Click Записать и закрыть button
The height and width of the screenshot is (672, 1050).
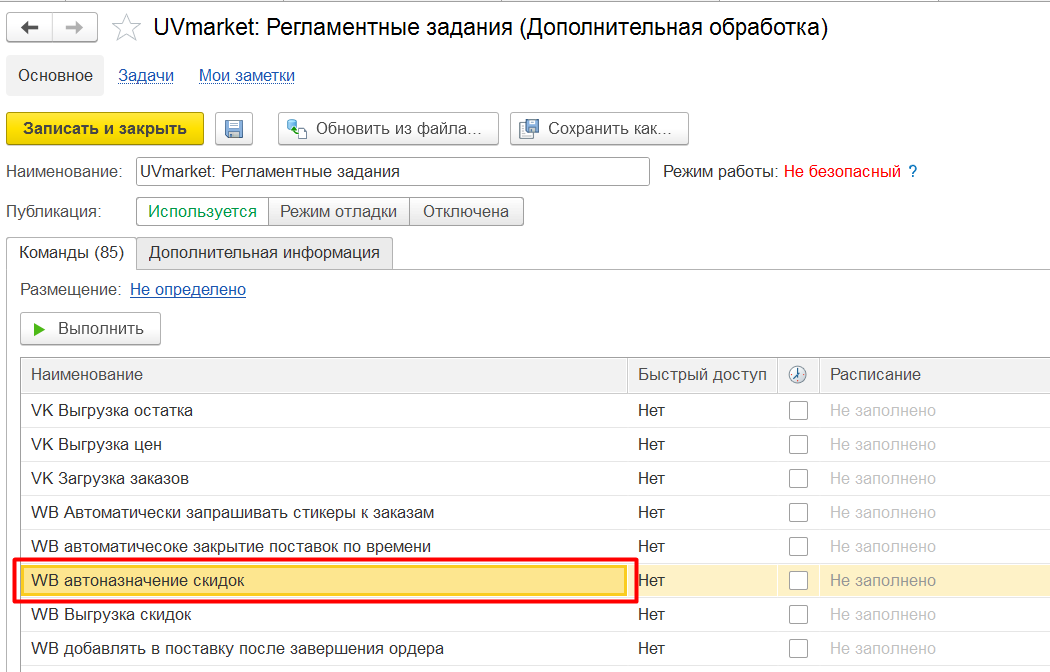104,129
